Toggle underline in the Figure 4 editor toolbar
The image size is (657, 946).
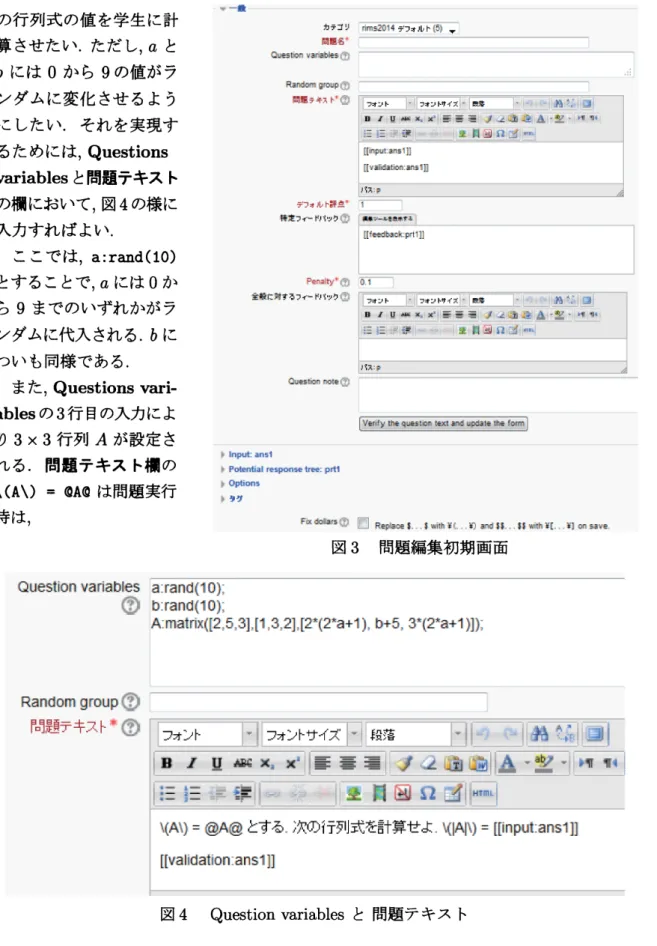217,763
